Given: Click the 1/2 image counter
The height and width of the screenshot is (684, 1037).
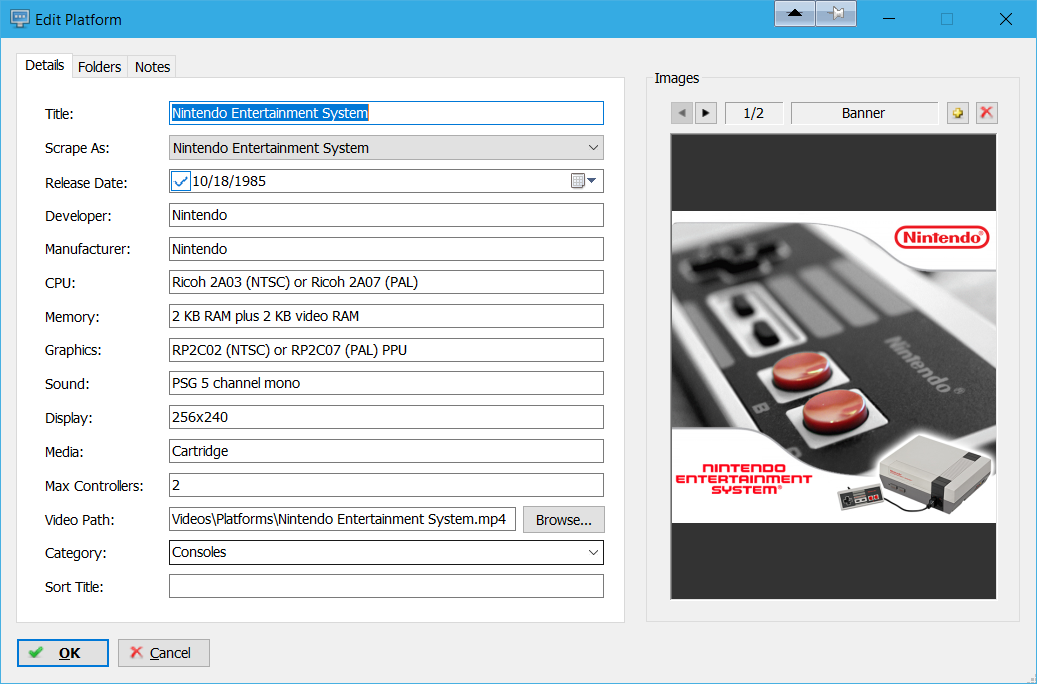Looking at the screenshot, I should coord(754,113).
